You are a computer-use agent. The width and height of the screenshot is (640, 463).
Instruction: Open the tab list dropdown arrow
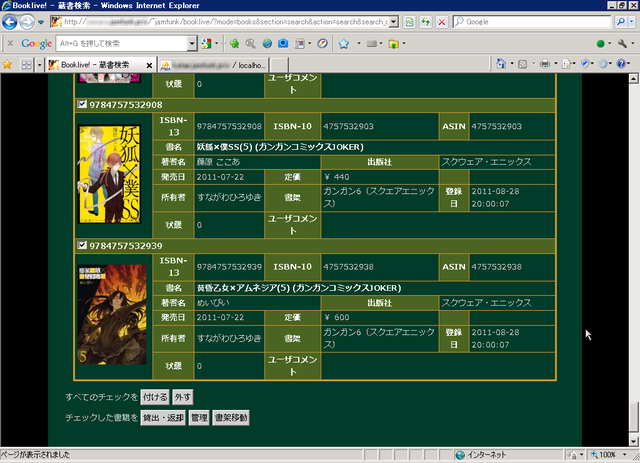click(x=39, y=65)
